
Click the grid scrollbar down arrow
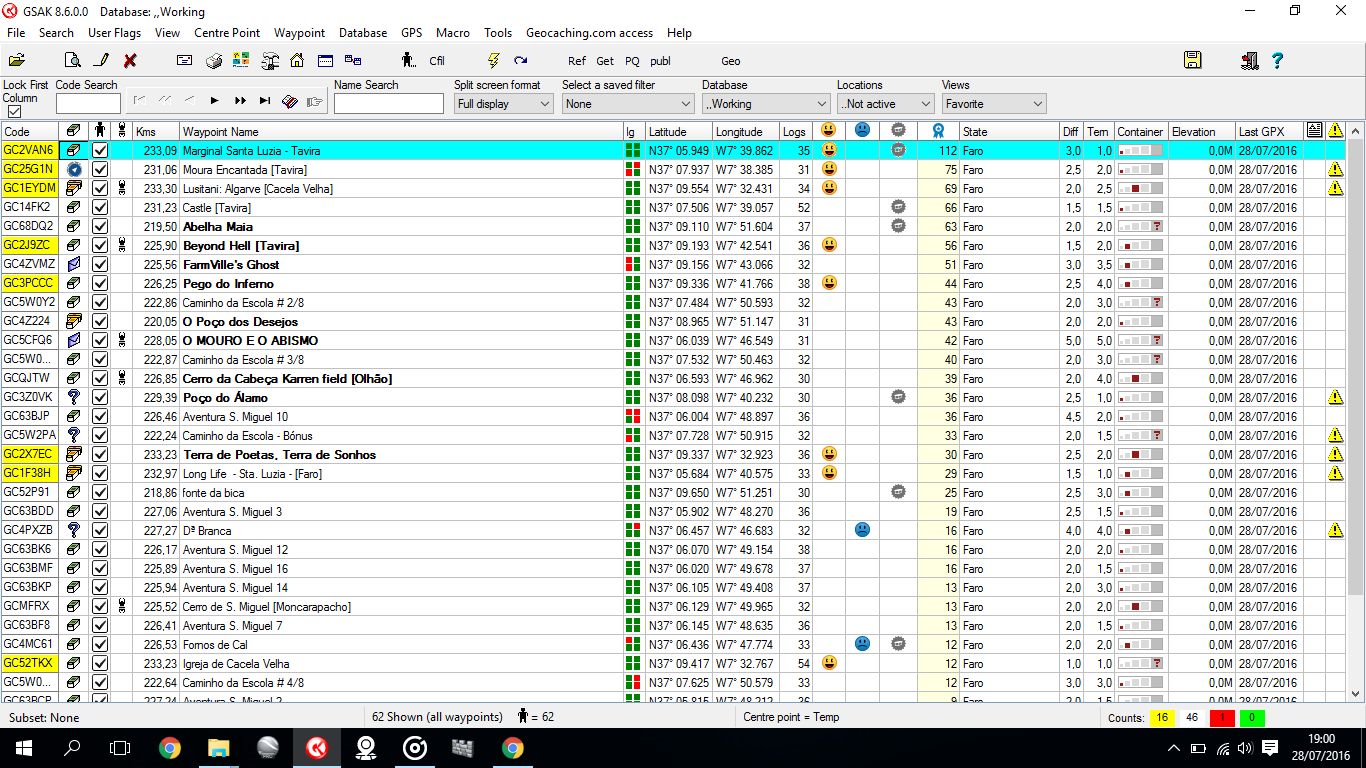tap(1356, 693)
